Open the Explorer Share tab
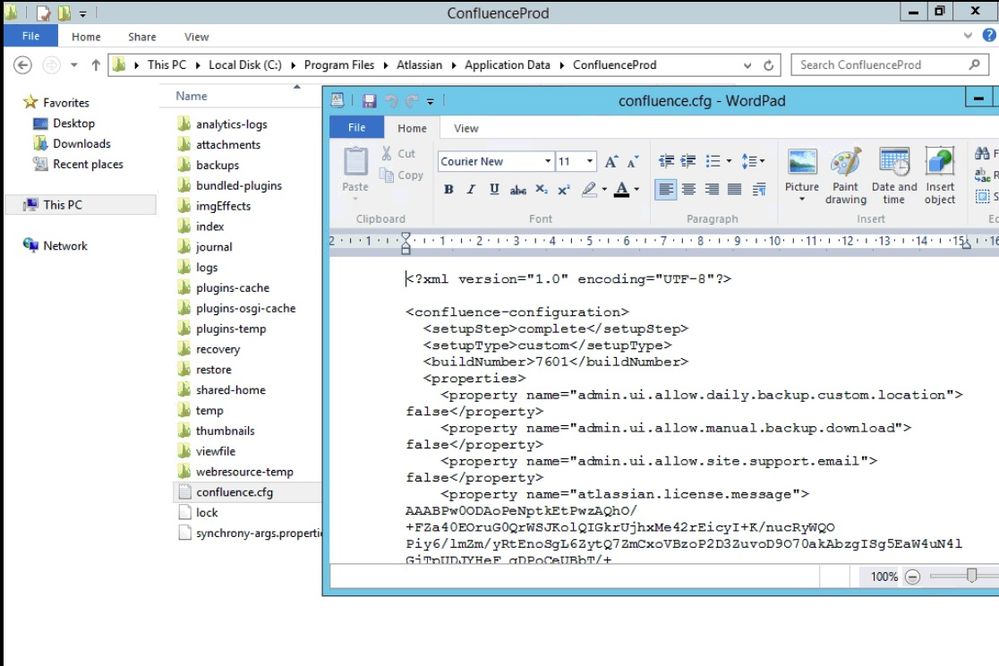 142,37
